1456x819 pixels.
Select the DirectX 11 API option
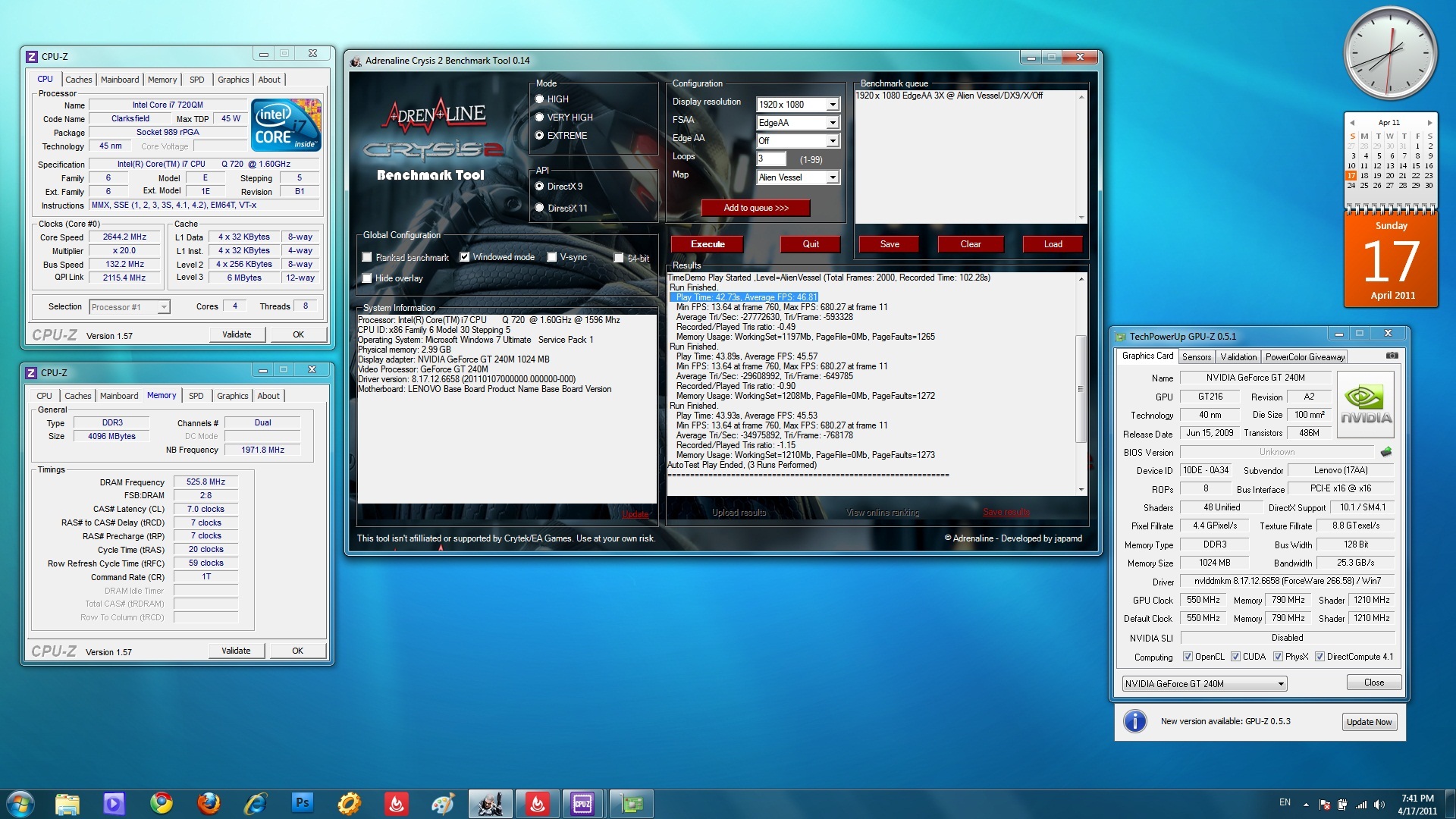539,208
